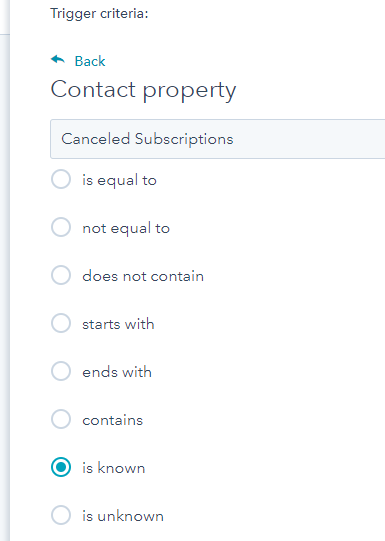Click the 'is equal to' label text
Image resolution: width=385 pixels, height=541 pixels.
click(x=119, y=180)
